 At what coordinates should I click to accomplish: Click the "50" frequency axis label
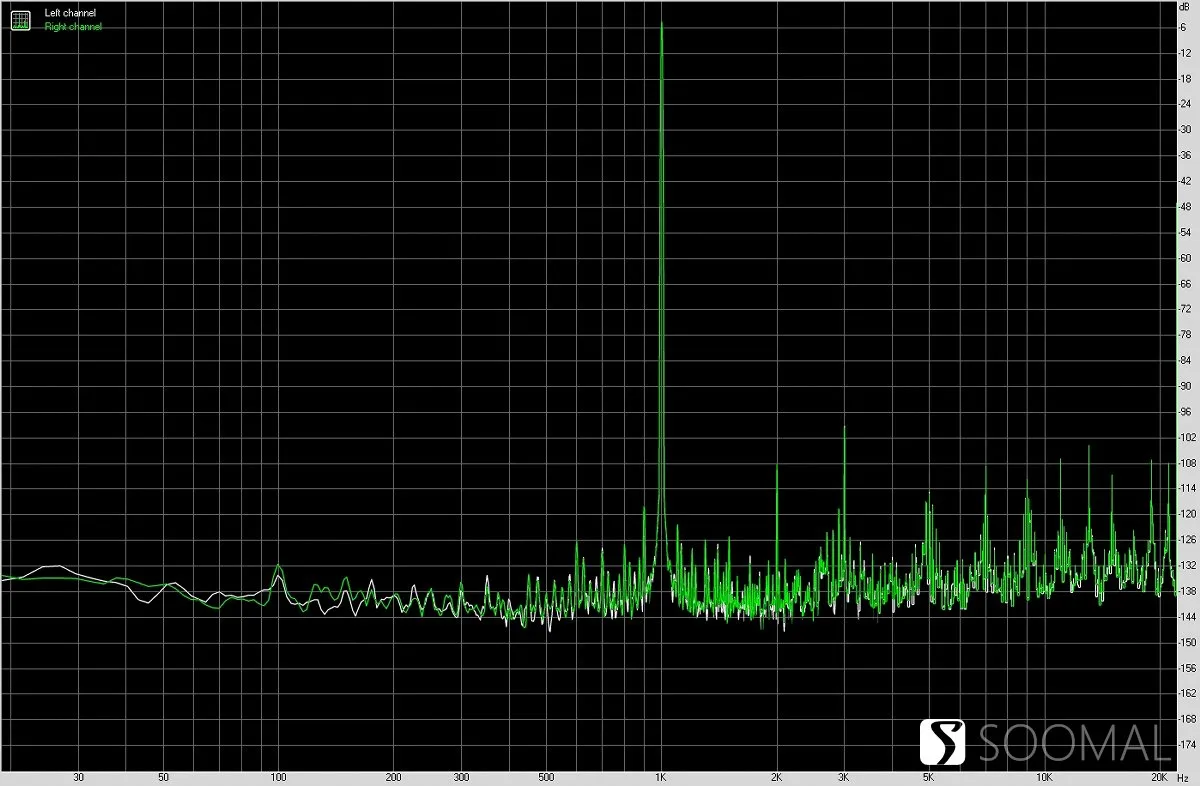tap(163, 777)
